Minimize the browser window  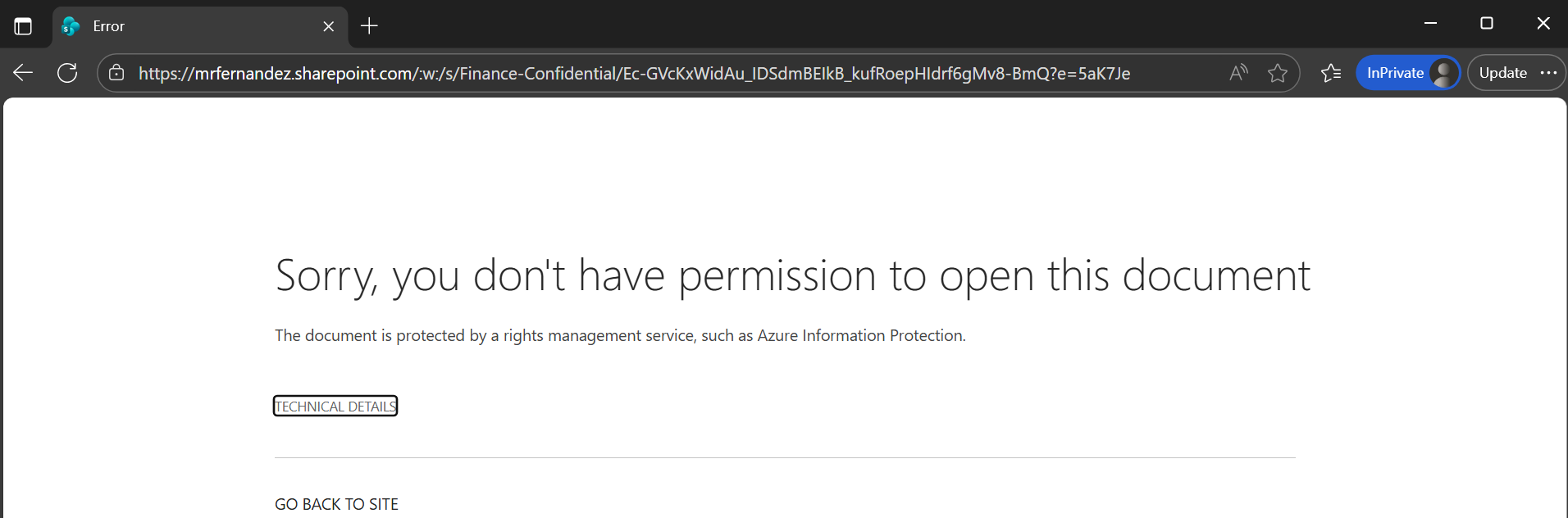click(x=1431, y=24)
